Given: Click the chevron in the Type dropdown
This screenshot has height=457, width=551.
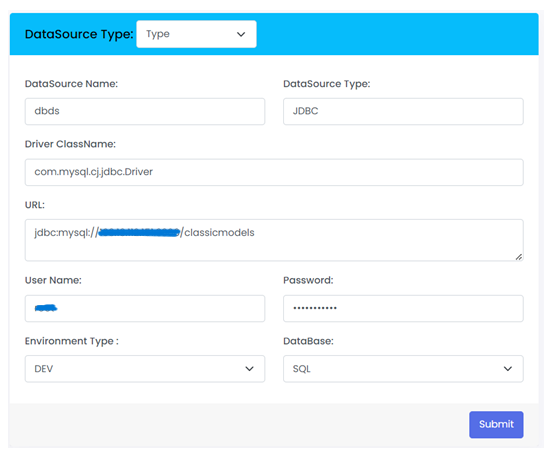Looking at the screenshot, I should [x=241, y=34].
